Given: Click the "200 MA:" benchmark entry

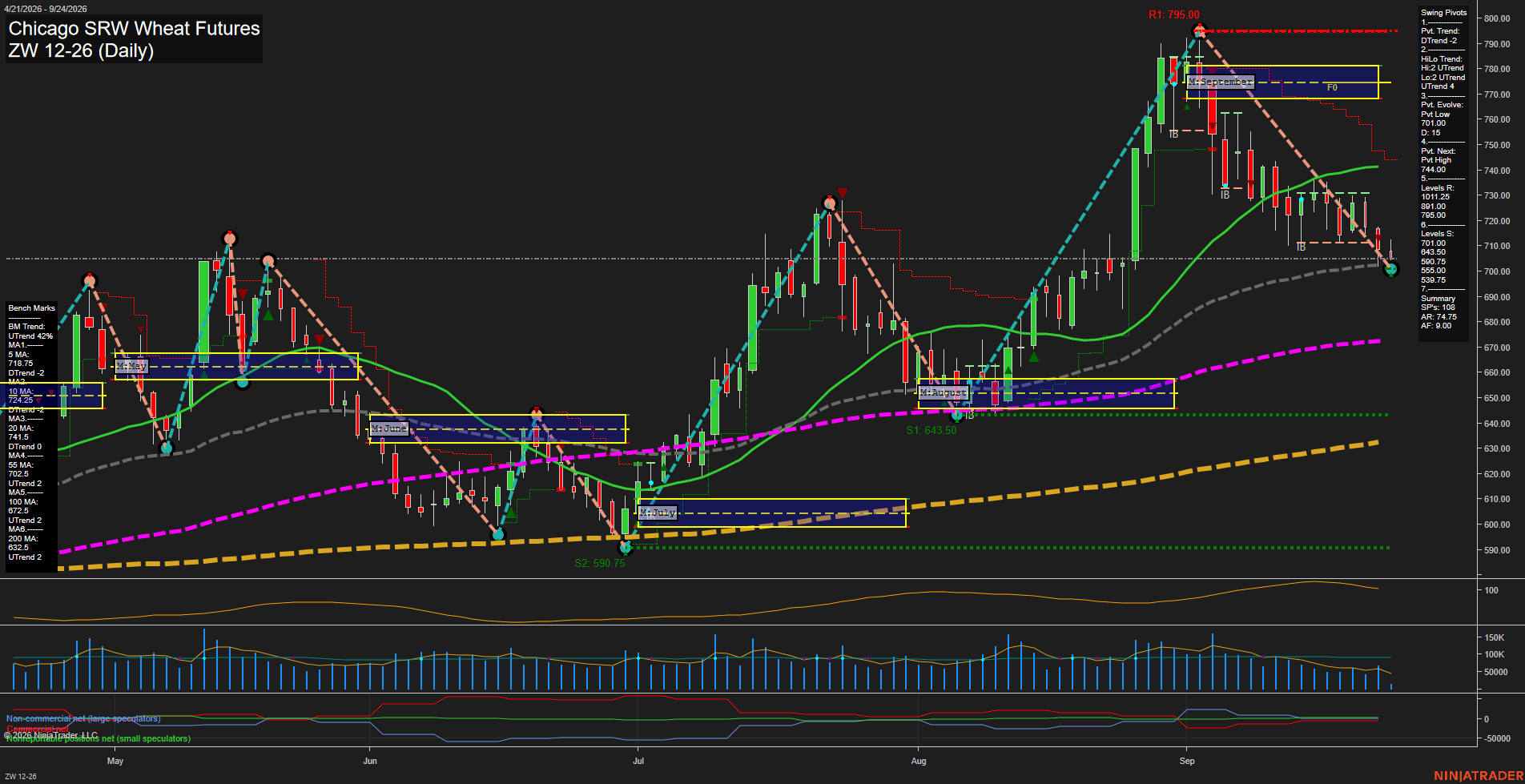Looking at the screenshot, I should (22, 539).
